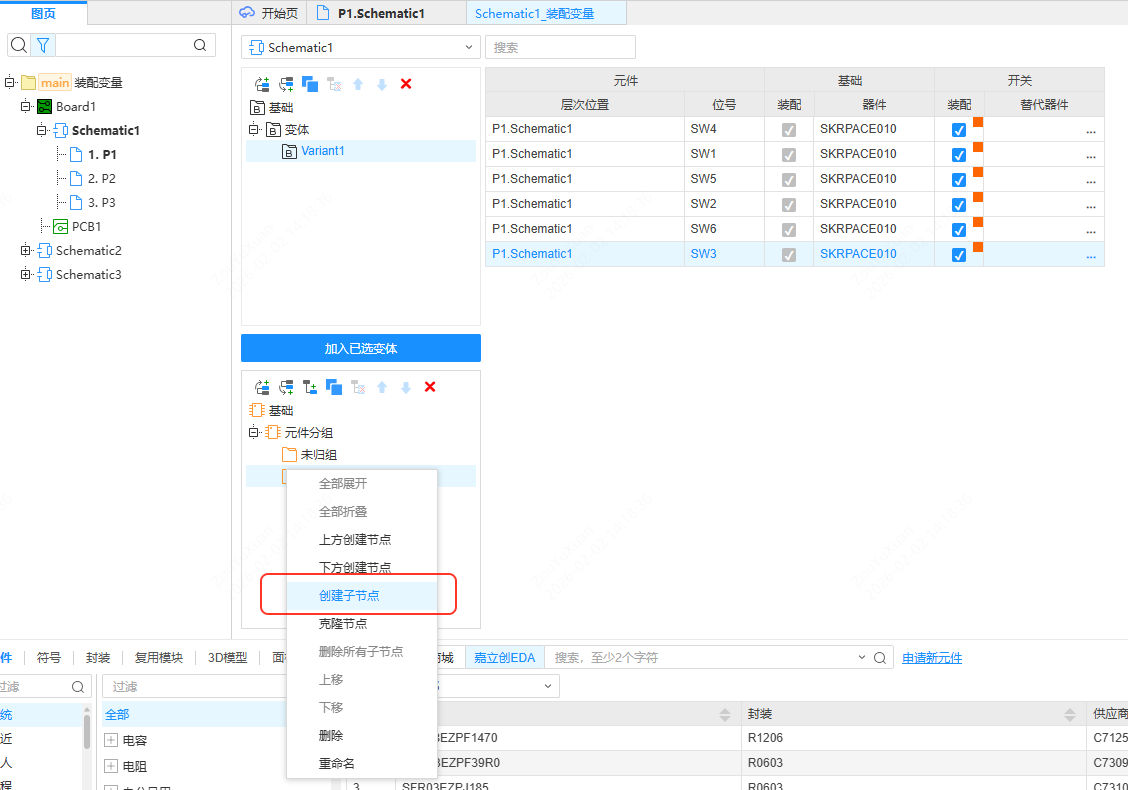The height and width of the screenshot is (790, 1128).
Task: Click the 搜索 search input field
Action: click(x=560, y=47)
